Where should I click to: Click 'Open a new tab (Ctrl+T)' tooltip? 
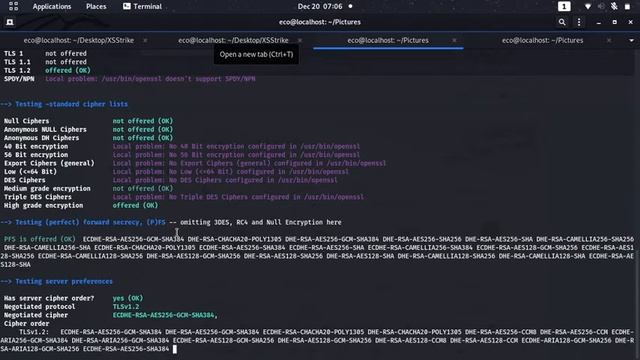click(x=256, y=55)
